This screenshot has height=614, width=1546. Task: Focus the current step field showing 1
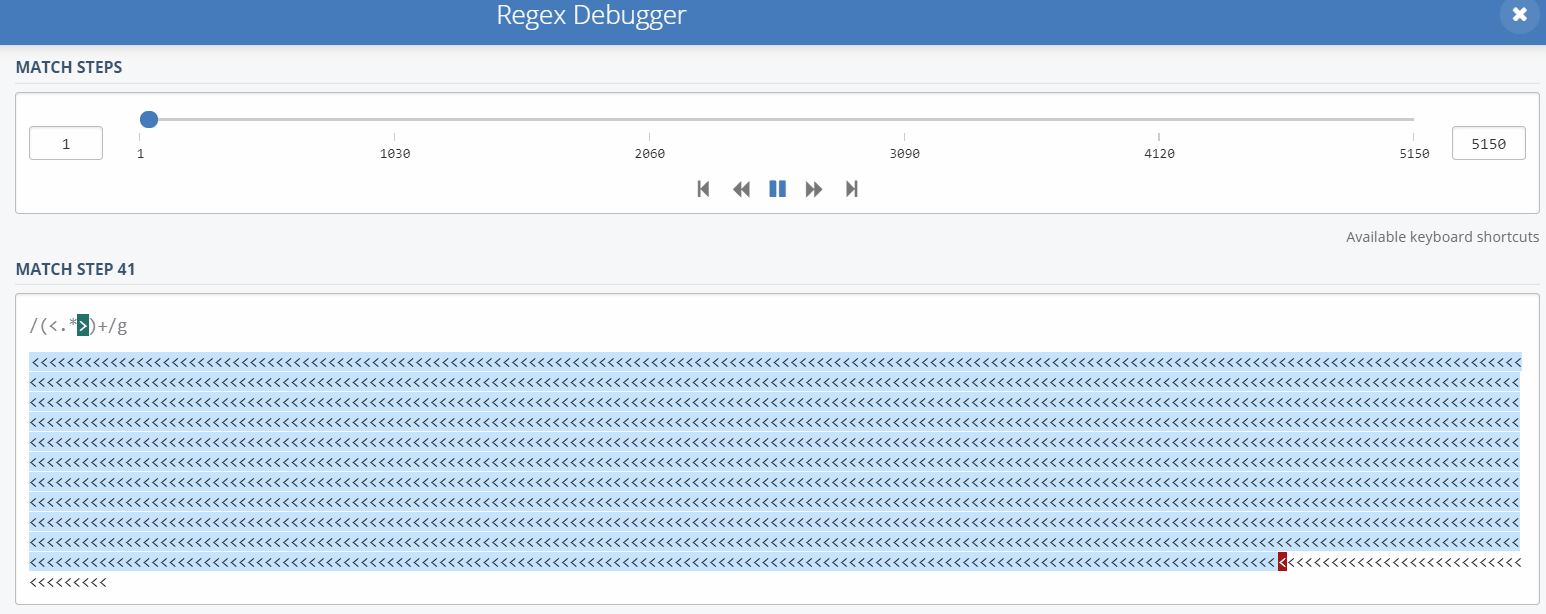point(66,144)
